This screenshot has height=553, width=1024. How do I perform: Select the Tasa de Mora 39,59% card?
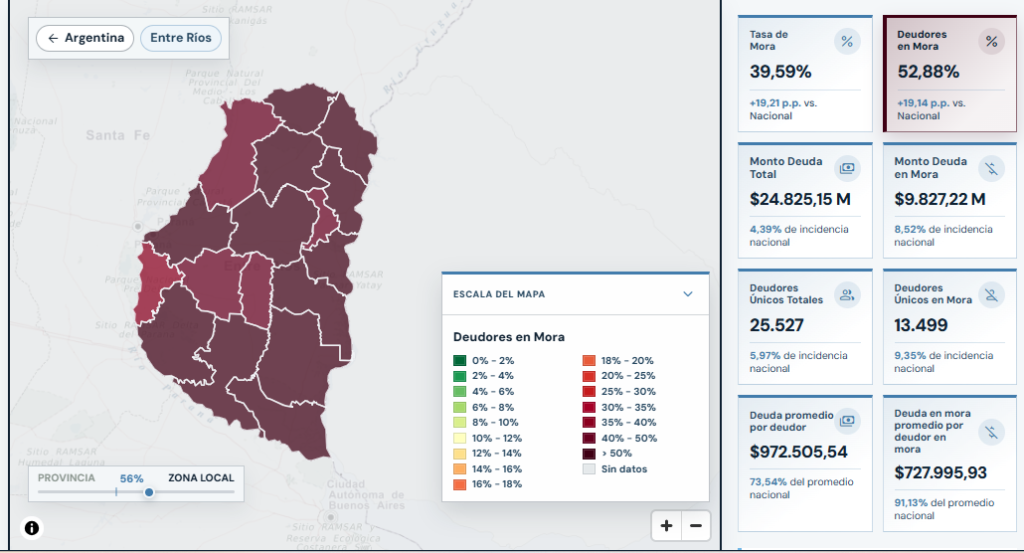tap(805, 74)
